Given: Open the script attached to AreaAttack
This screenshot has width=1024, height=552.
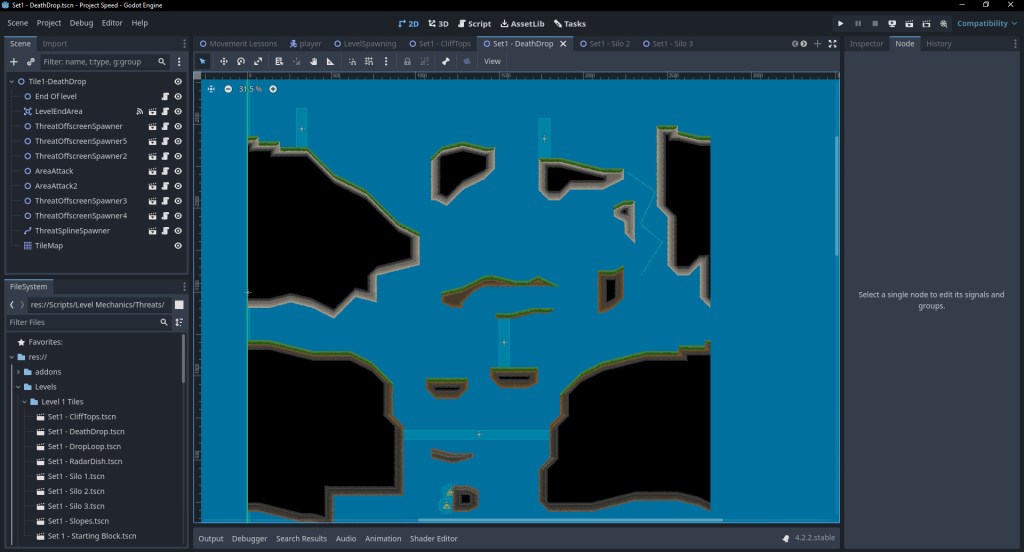Looking at the screenshot, I should [165, 171].
